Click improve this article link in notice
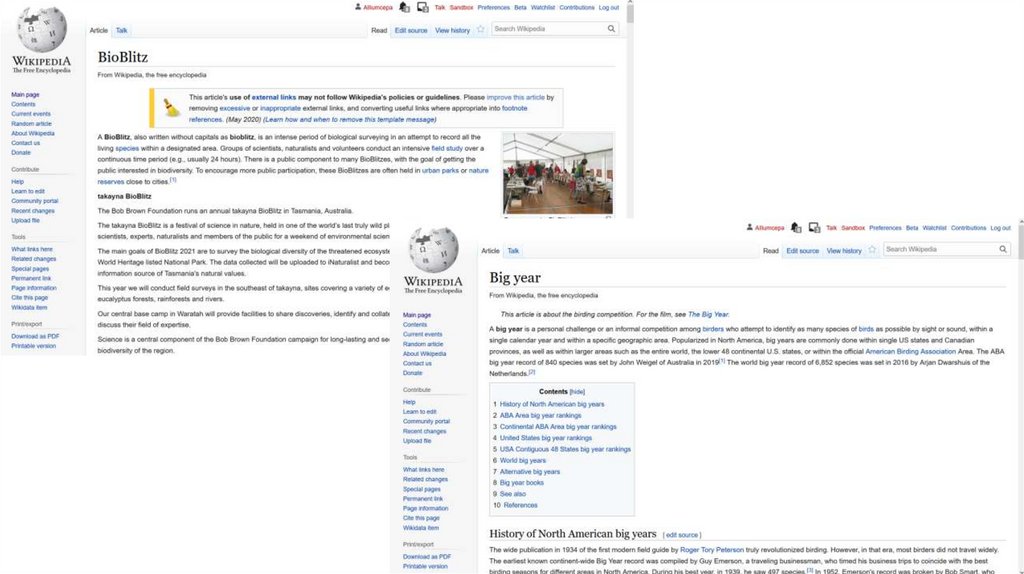 (x=515, y=97)
